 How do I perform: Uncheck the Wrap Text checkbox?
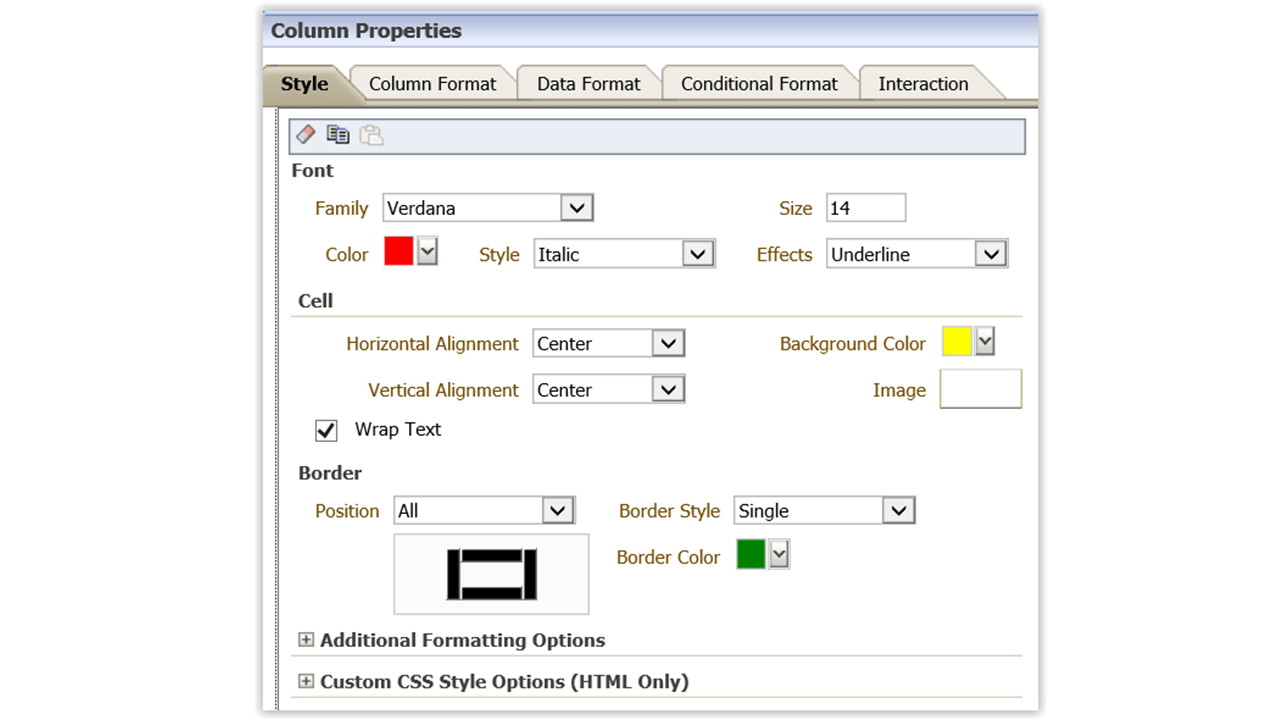tap(326, 430)
